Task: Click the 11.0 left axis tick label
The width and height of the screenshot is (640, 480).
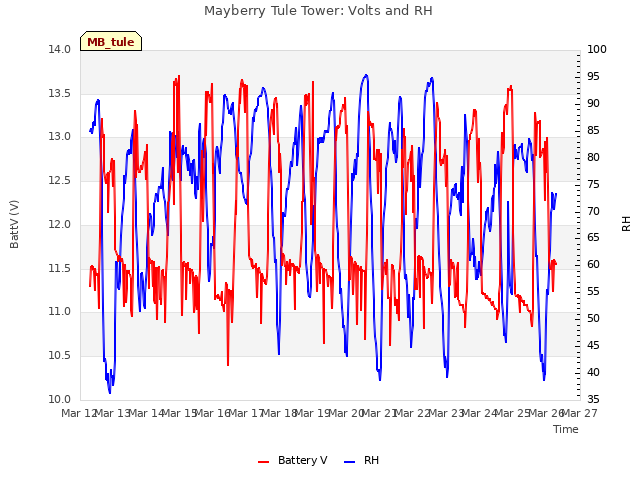Action: pyautogui.click(x=60, y=312)
